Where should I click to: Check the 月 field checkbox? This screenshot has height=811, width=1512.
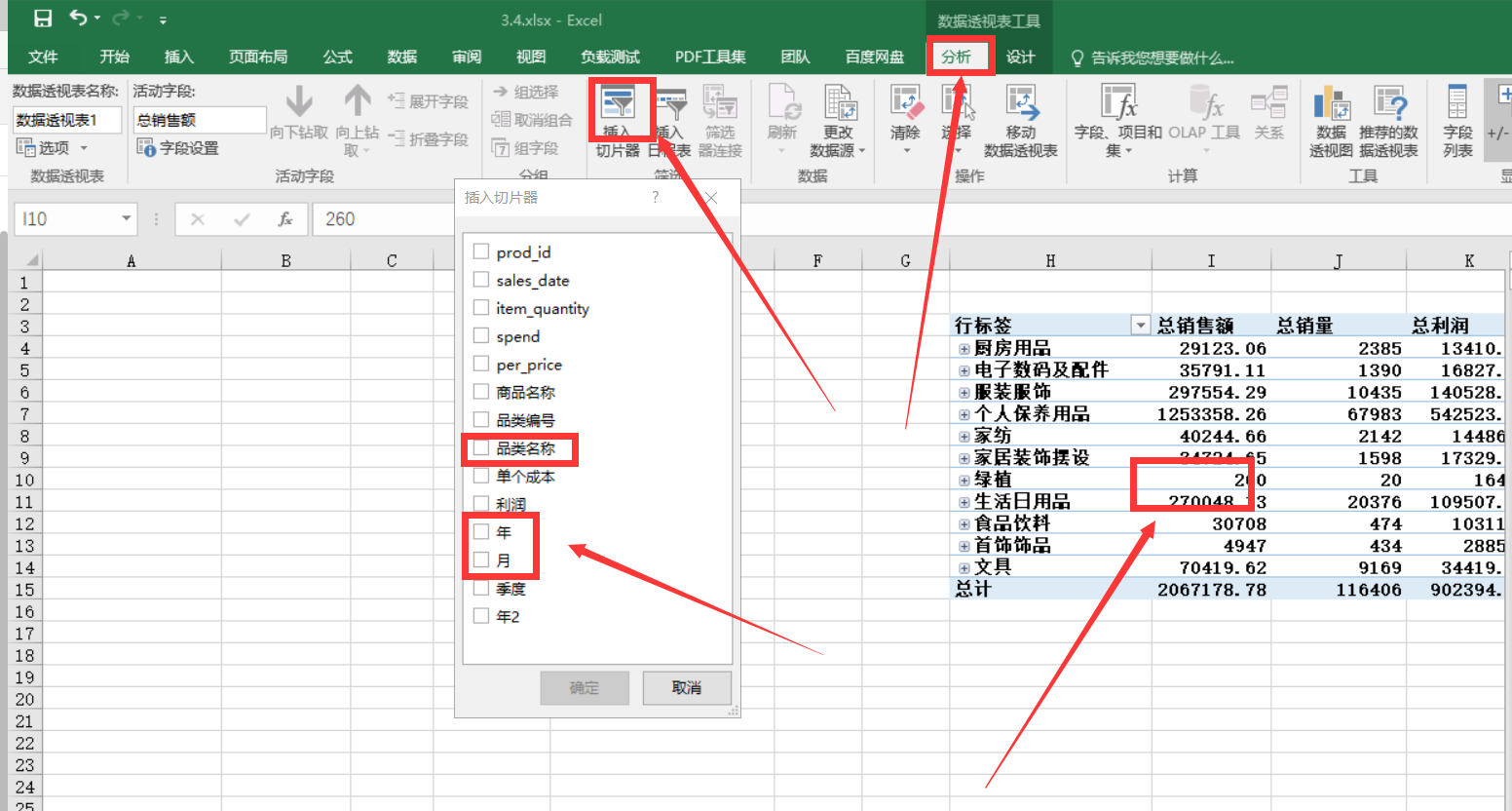pyautogui.click(x=480, y=560)
